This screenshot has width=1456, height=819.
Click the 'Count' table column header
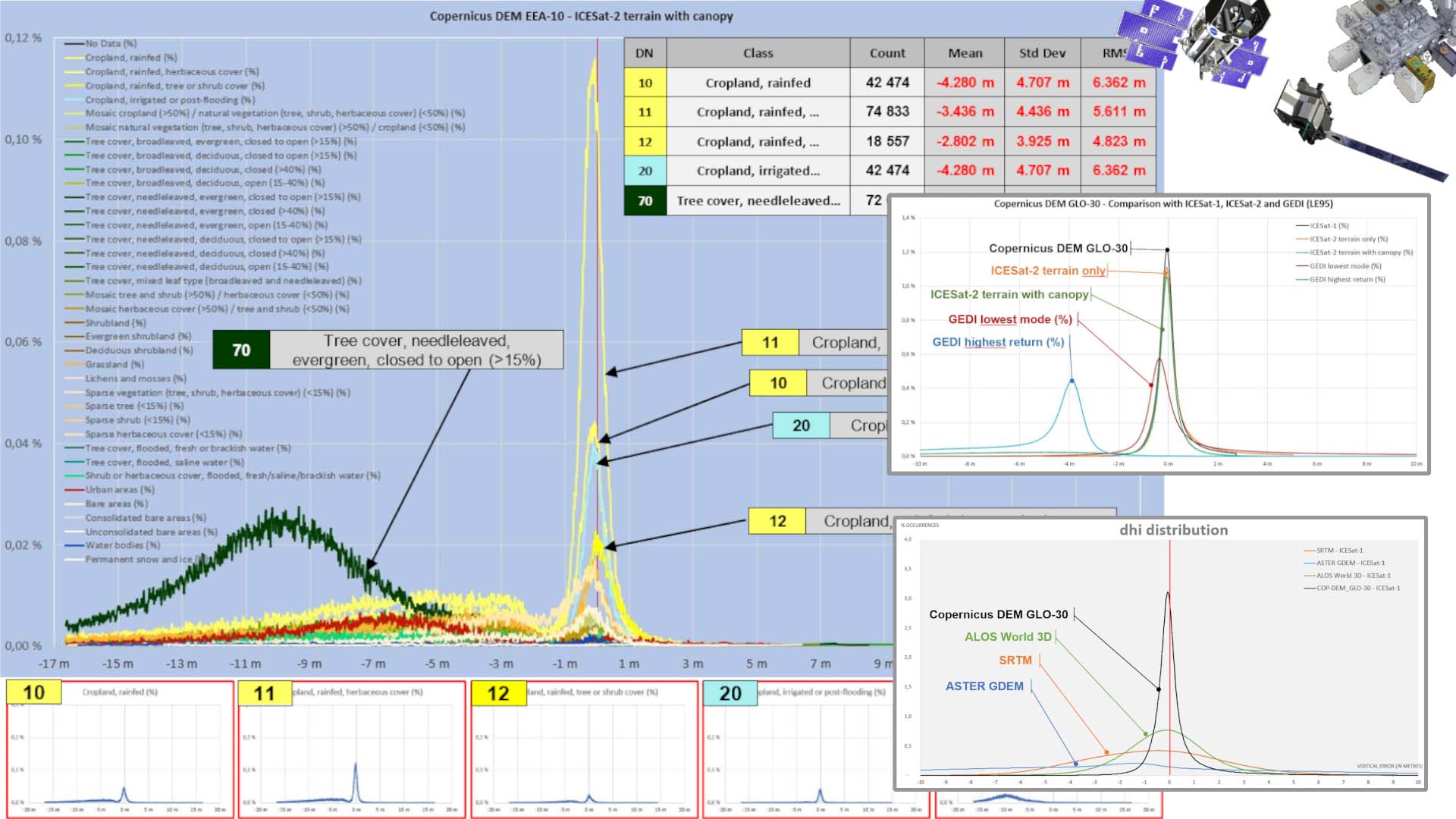click(x=887, y=53)
